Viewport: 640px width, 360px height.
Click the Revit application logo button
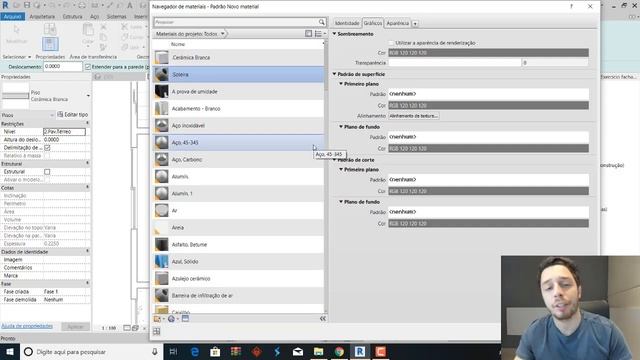(5, 5)
